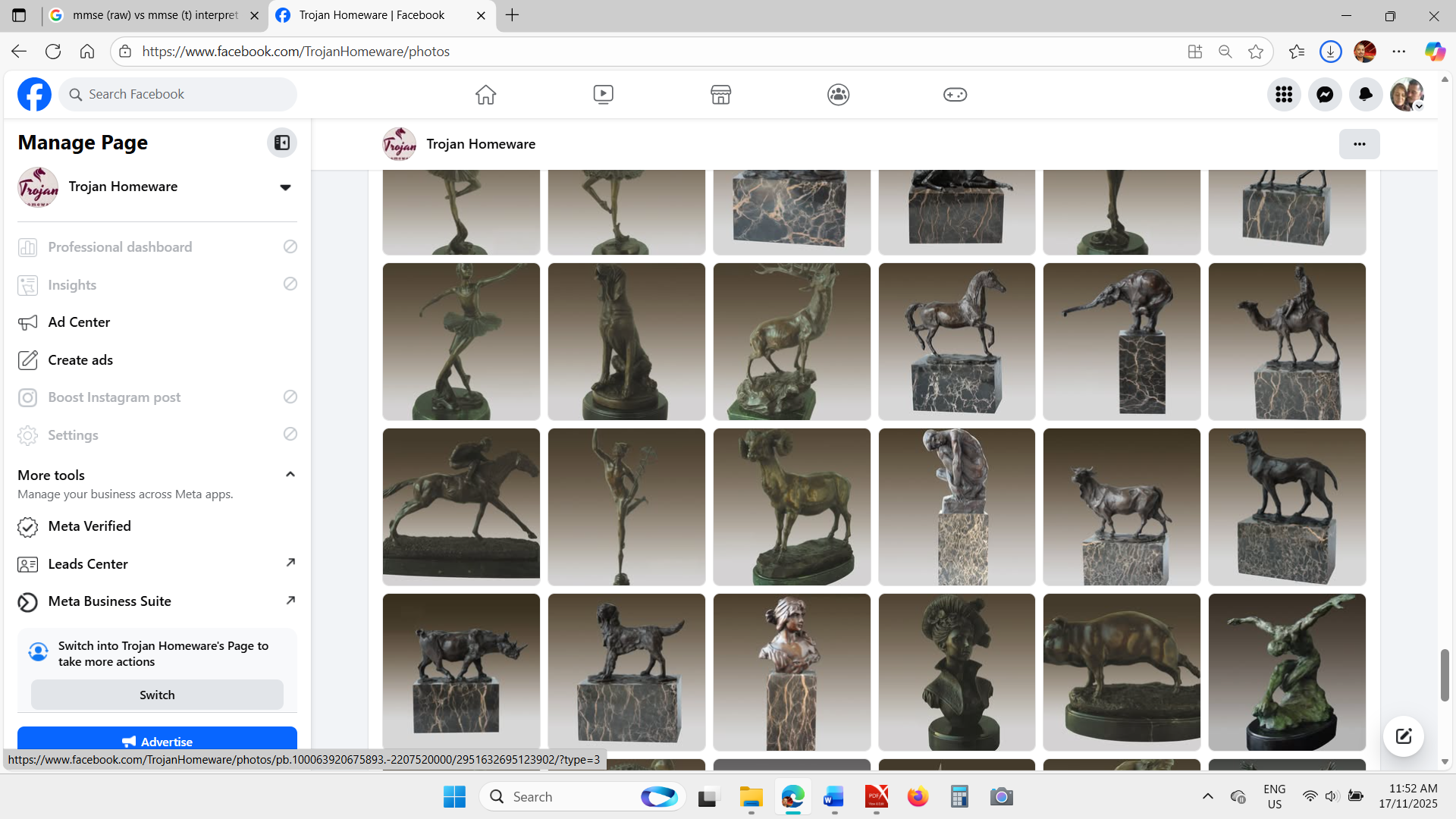Select Meta Verified in More tools
The width and height of the screenshot is (1456, 819).
click(89, 526)
